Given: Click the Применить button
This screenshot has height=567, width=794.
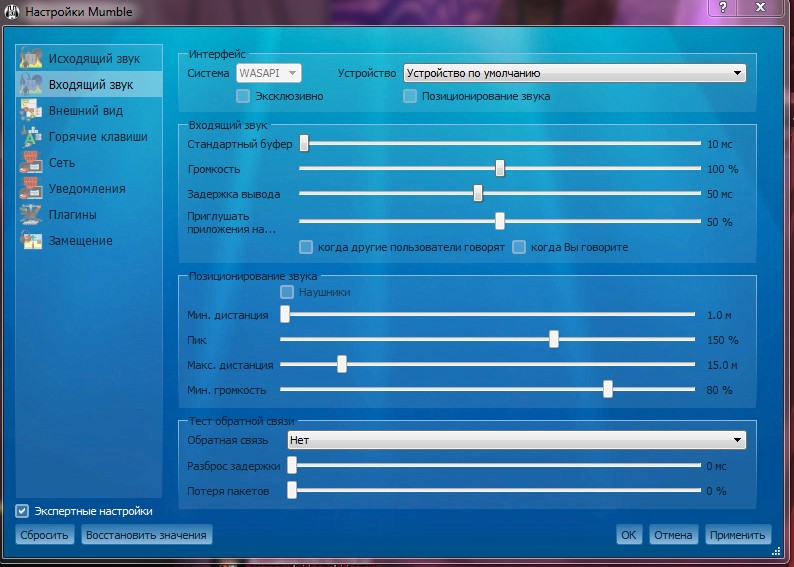Looking at the screenshot, I should click(737, 535).
